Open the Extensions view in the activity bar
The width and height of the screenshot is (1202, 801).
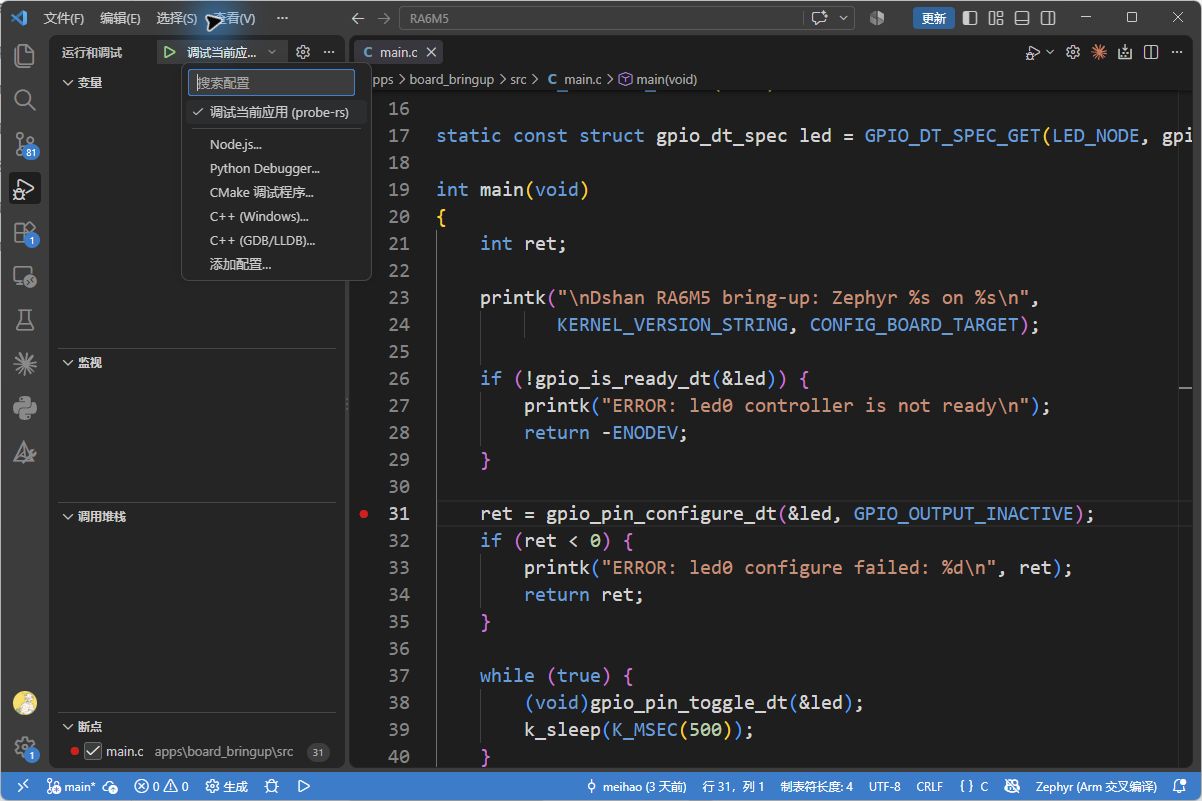[24, 233]
